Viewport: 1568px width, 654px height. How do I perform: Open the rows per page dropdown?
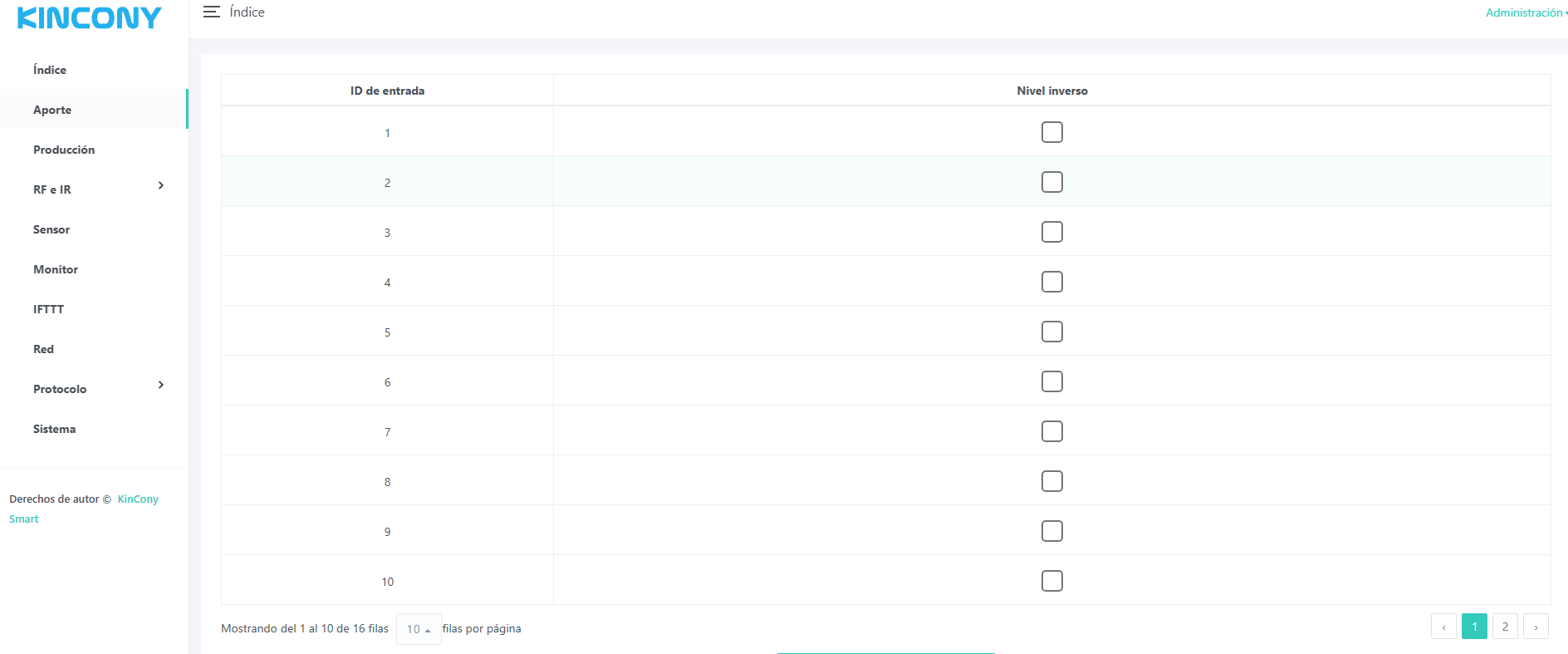click(x=419, y=629)
